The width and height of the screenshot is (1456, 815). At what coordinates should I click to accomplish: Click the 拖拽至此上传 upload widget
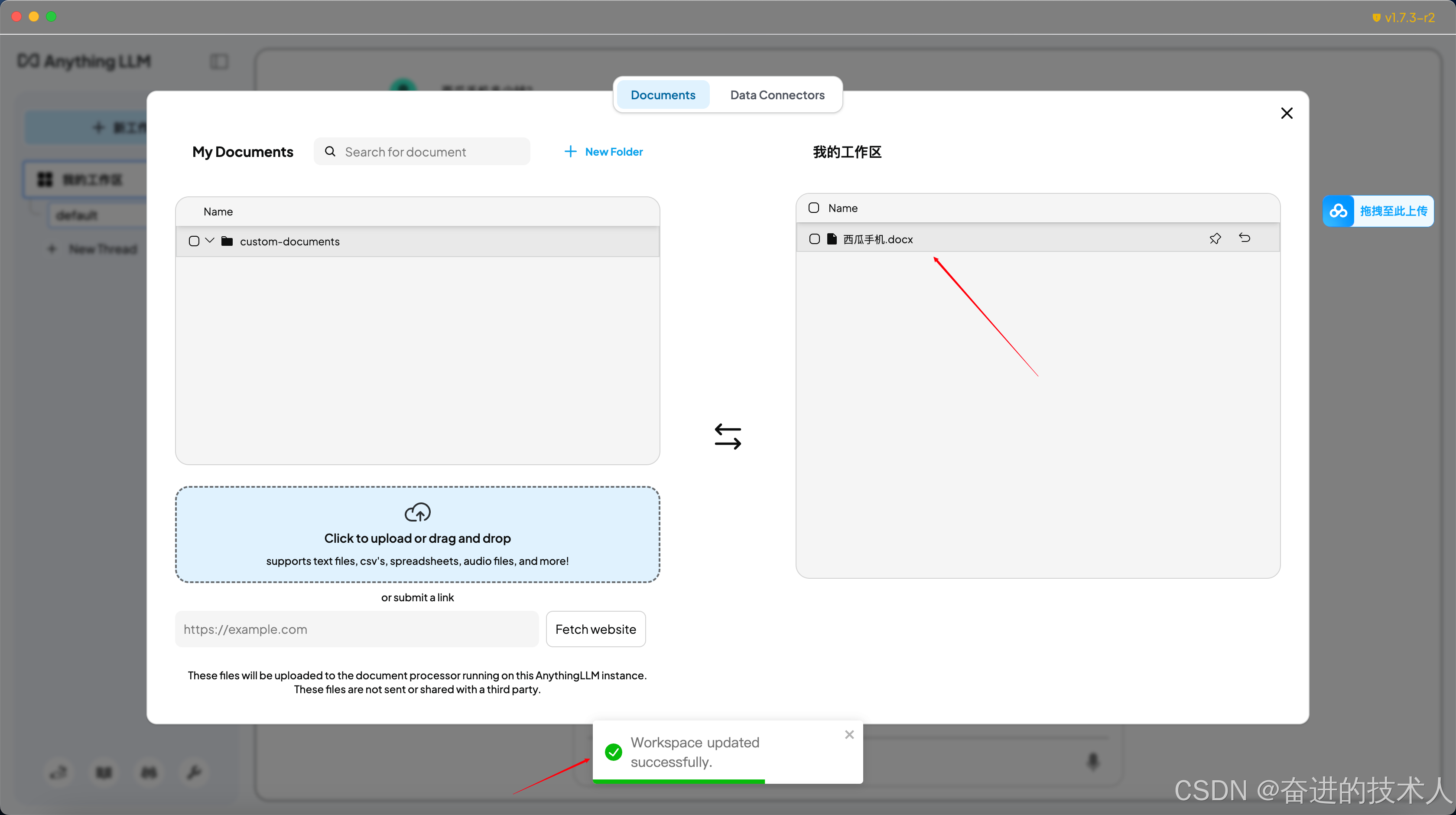tap(1378, 211)
